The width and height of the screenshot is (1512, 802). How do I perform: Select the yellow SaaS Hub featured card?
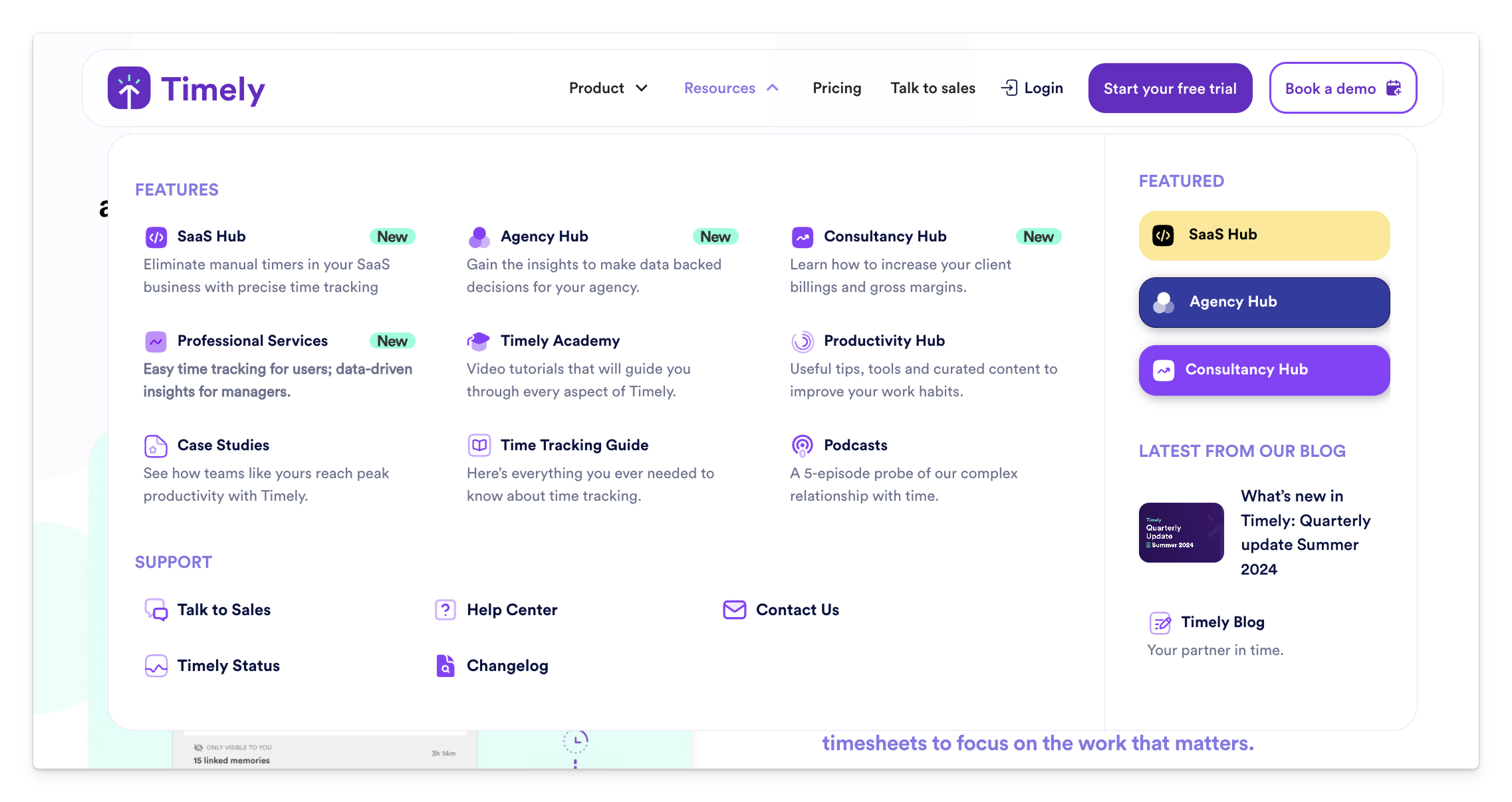[1263, 235]
